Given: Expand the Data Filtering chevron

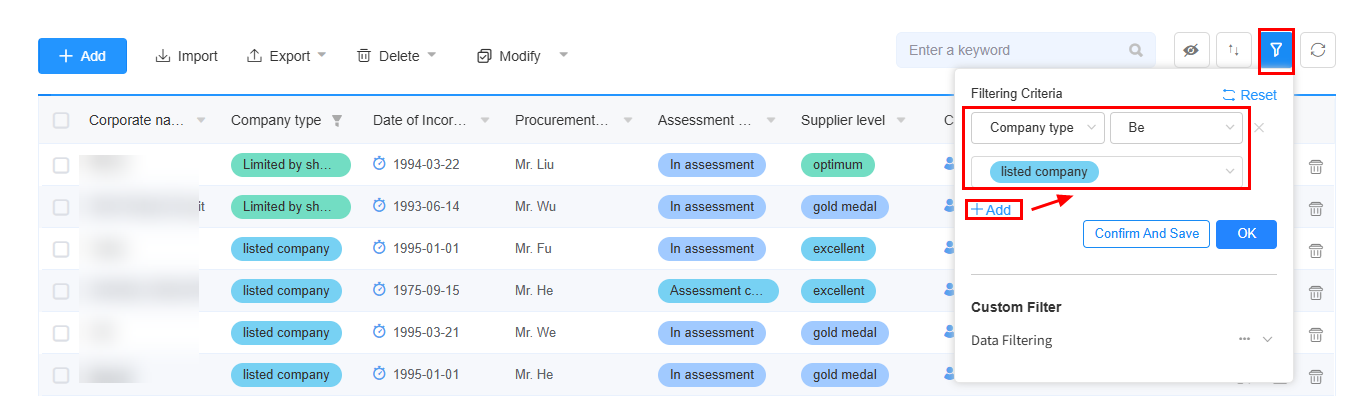Looking at the screenshot, I should (1268, 339).
